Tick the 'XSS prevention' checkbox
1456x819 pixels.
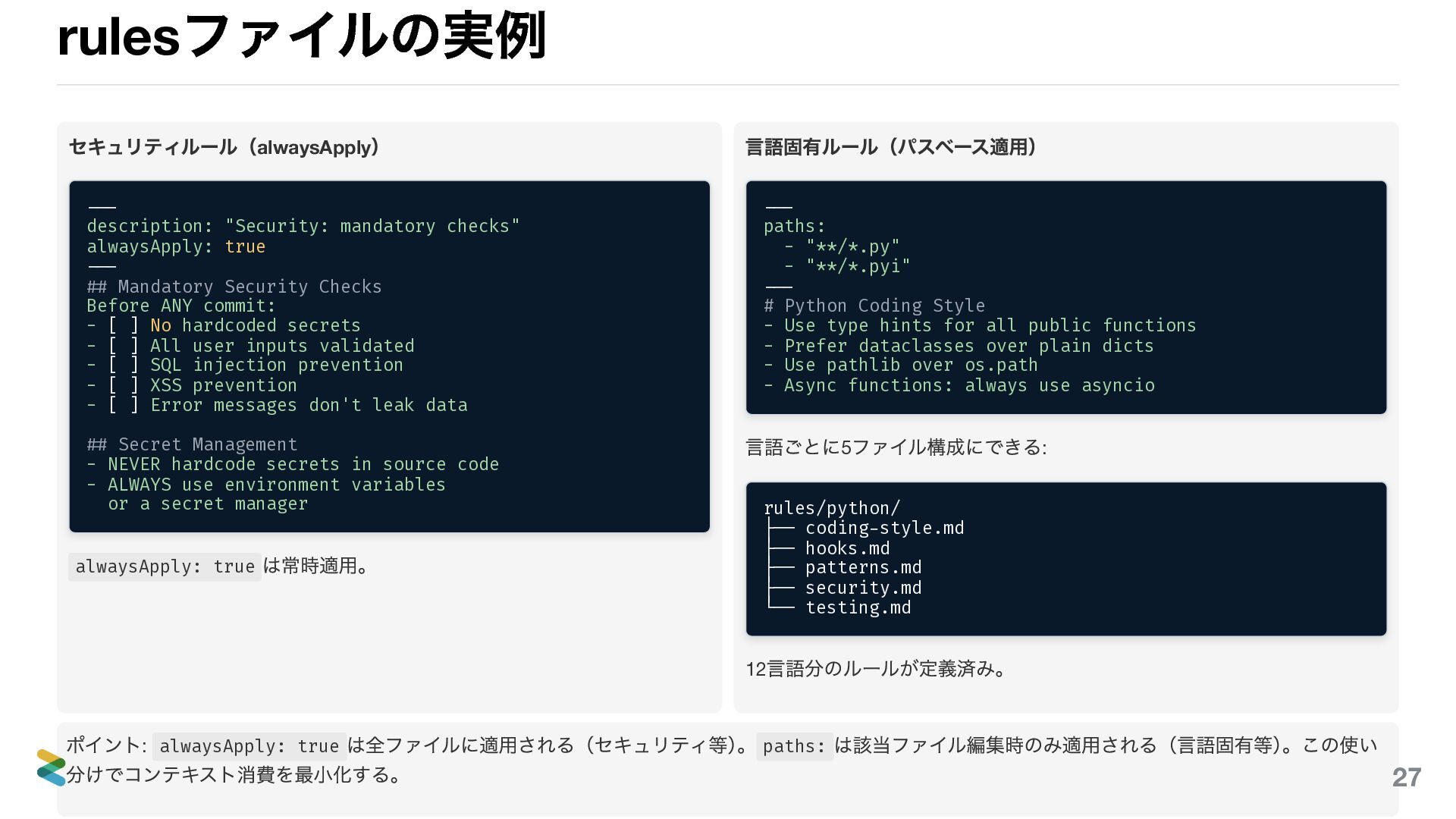[x=124, y=385]
